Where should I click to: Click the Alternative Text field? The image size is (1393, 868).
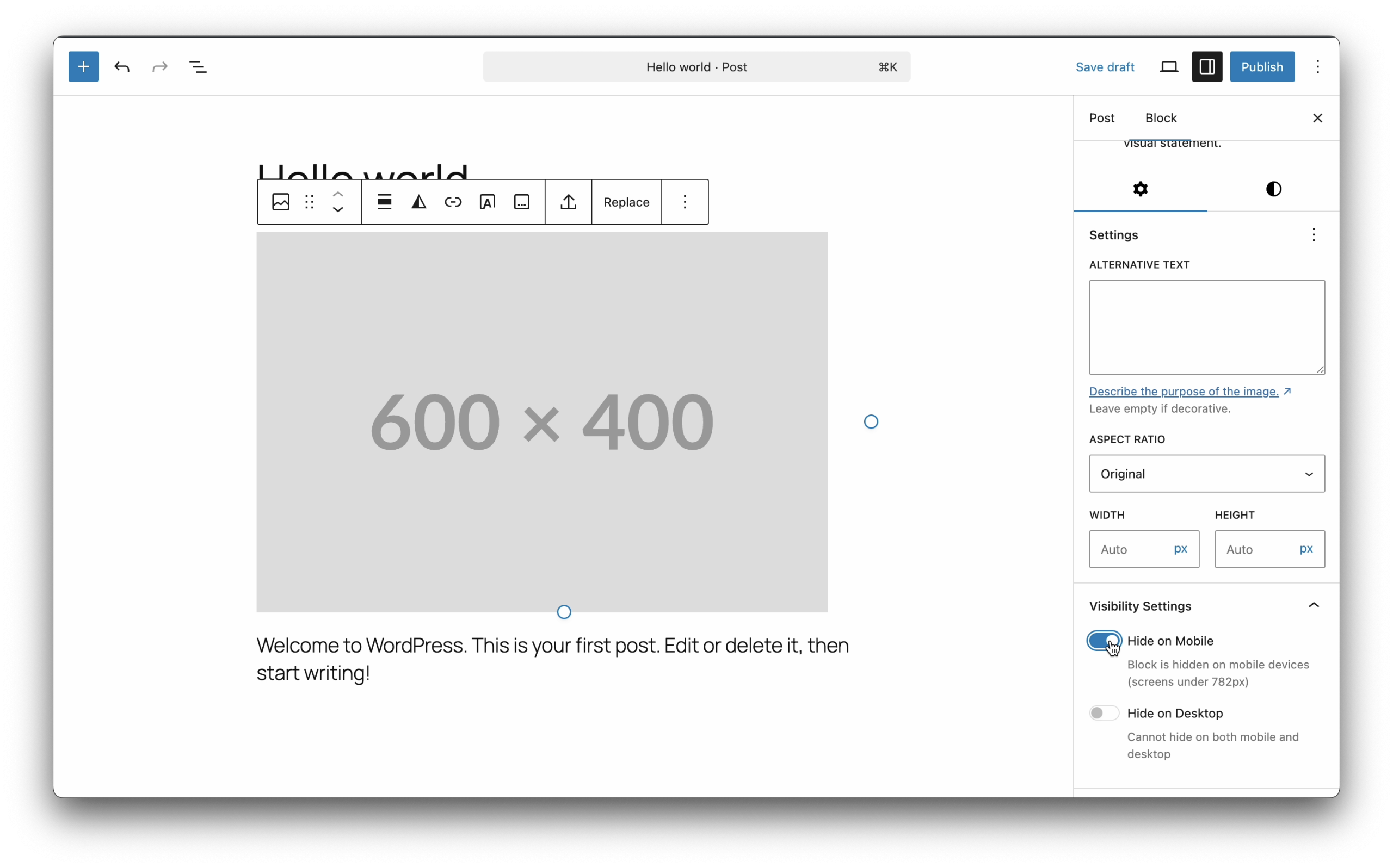pyautogui.click(x=1206, y=327)
